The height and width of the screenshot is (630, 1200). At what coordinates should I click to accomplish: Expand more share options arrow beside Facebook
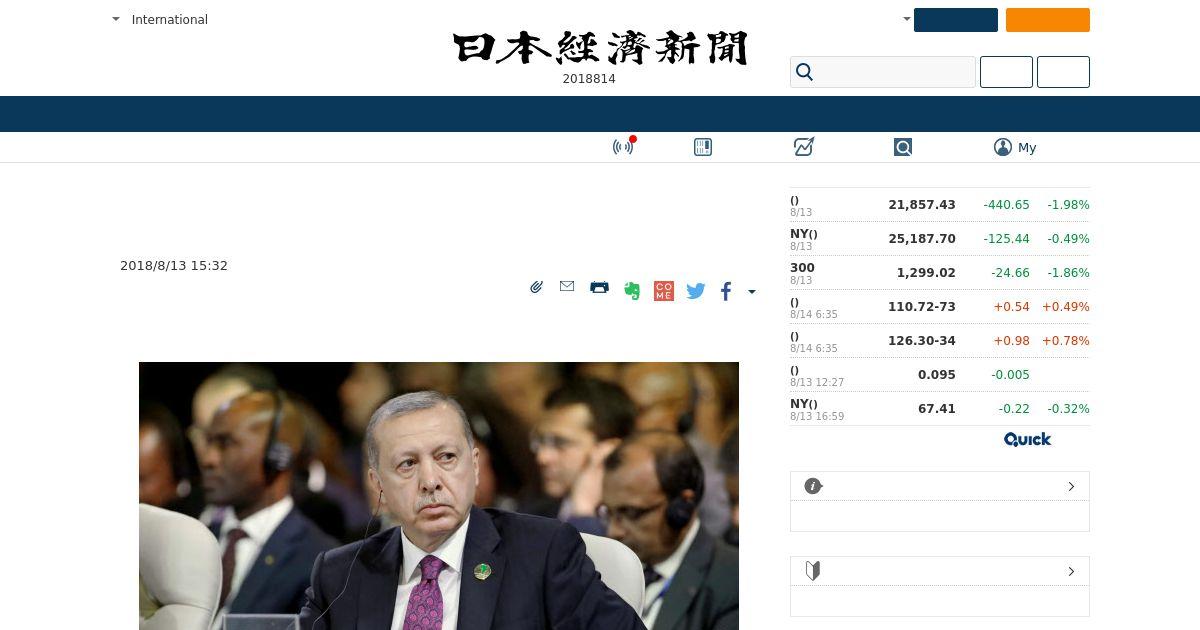pos(752,292)
